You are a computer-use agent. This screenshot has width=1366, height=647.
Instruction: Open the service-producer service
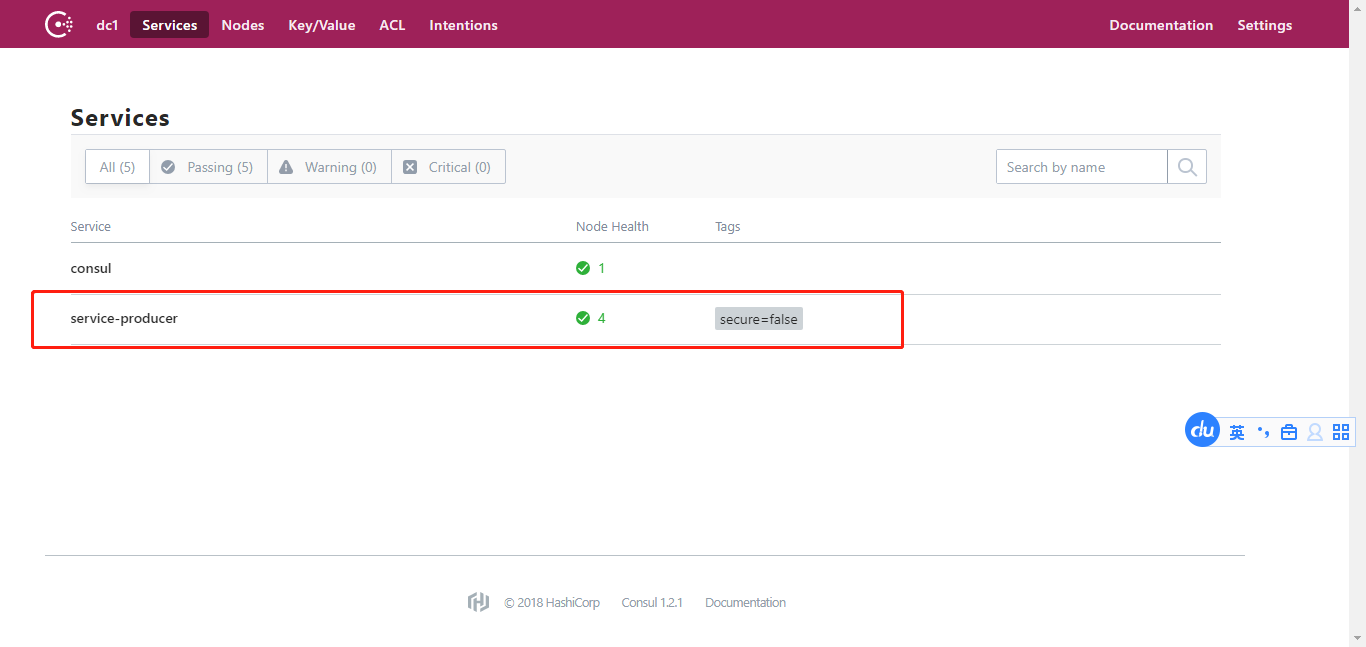coord(124,318)
